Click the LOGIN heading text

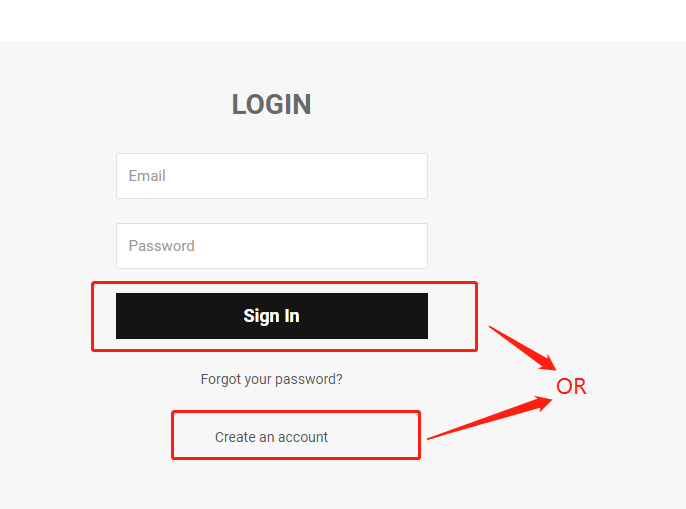pyautogui.click(x=271, y=105)
